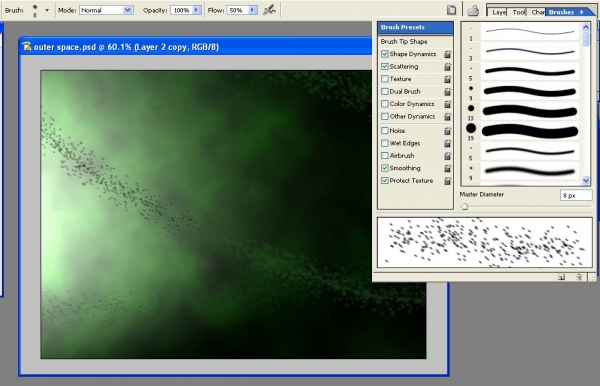Enable the airbrush icon in options bar

[269, 10]
